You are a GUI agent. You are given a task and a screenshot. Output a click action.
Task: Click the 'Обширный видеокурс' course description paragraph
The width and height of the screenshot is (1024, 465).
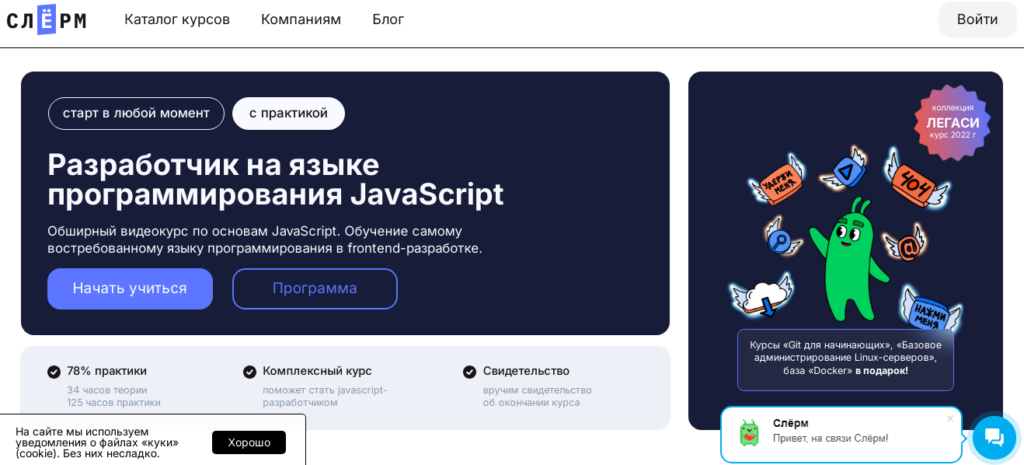click(x=265, y=240)
